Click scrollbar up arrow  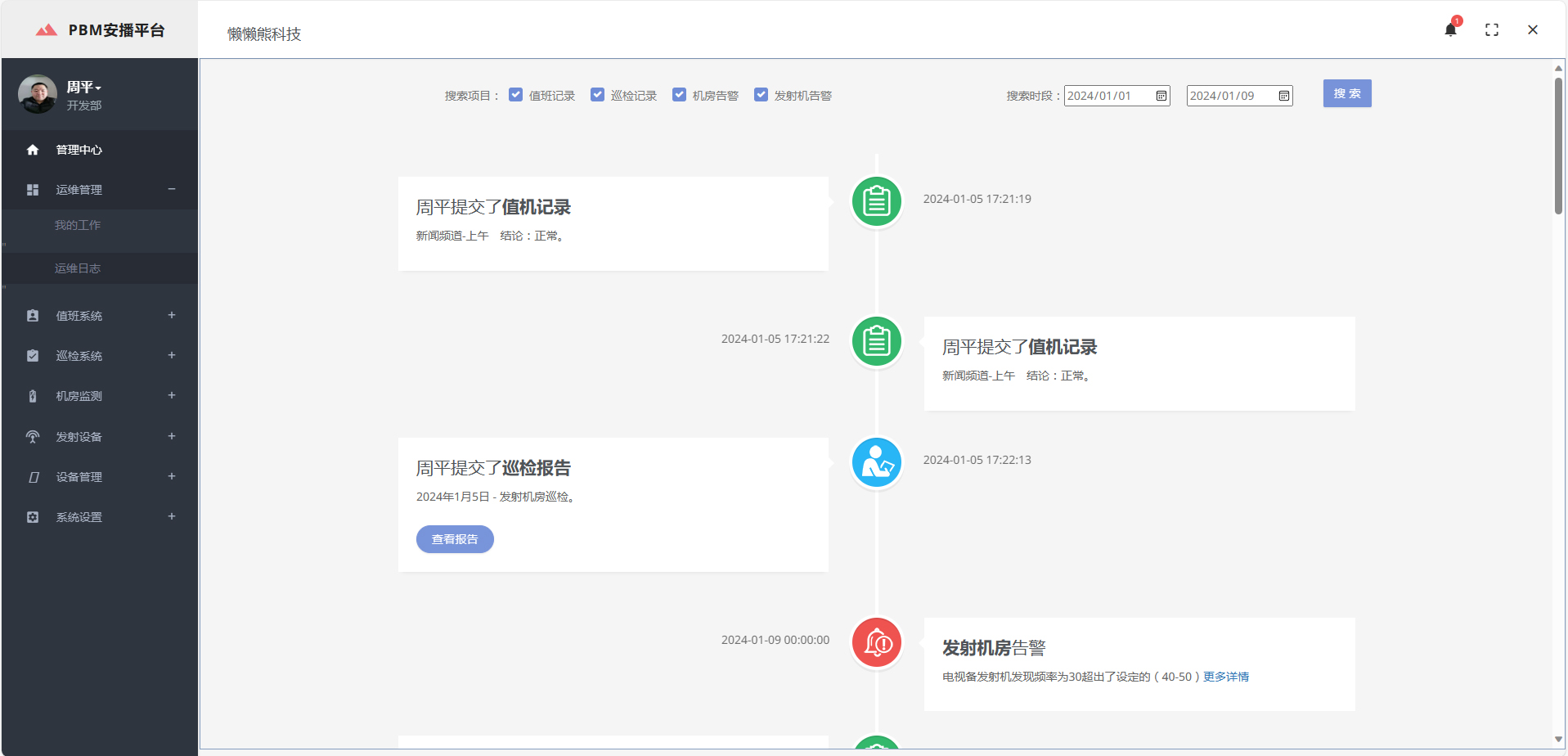[1558, 68]
